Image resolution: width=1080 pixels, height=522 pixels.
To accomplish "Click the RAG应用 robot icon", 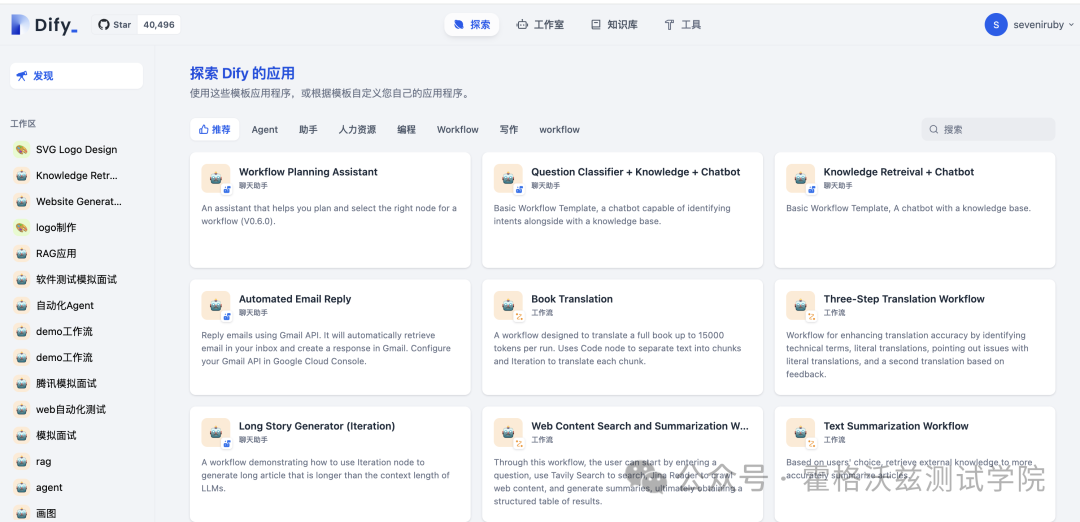I will (21, 253).
